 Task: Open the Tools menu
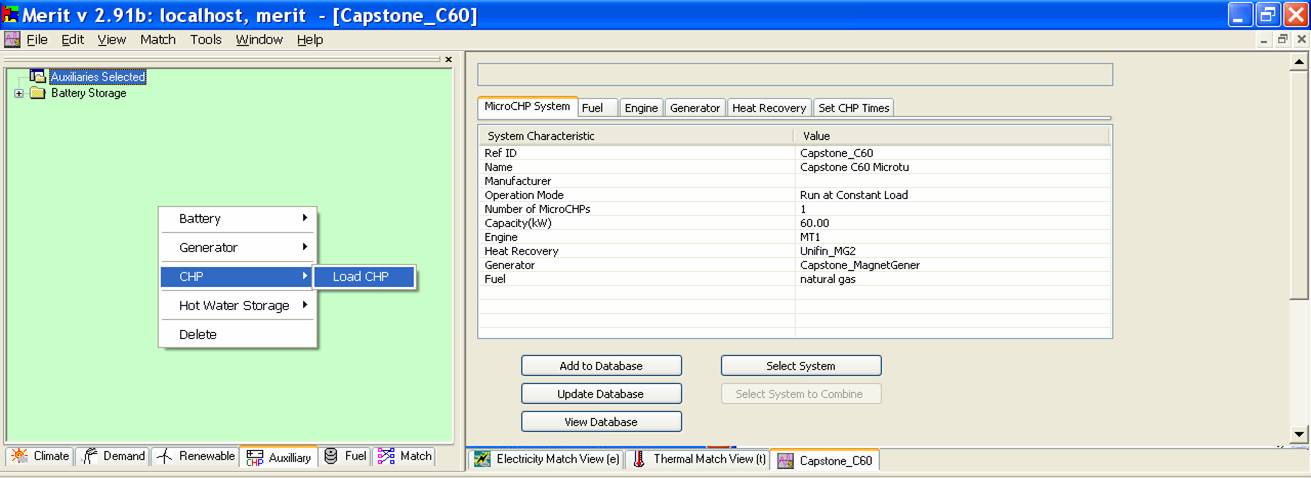click(206, 40)
